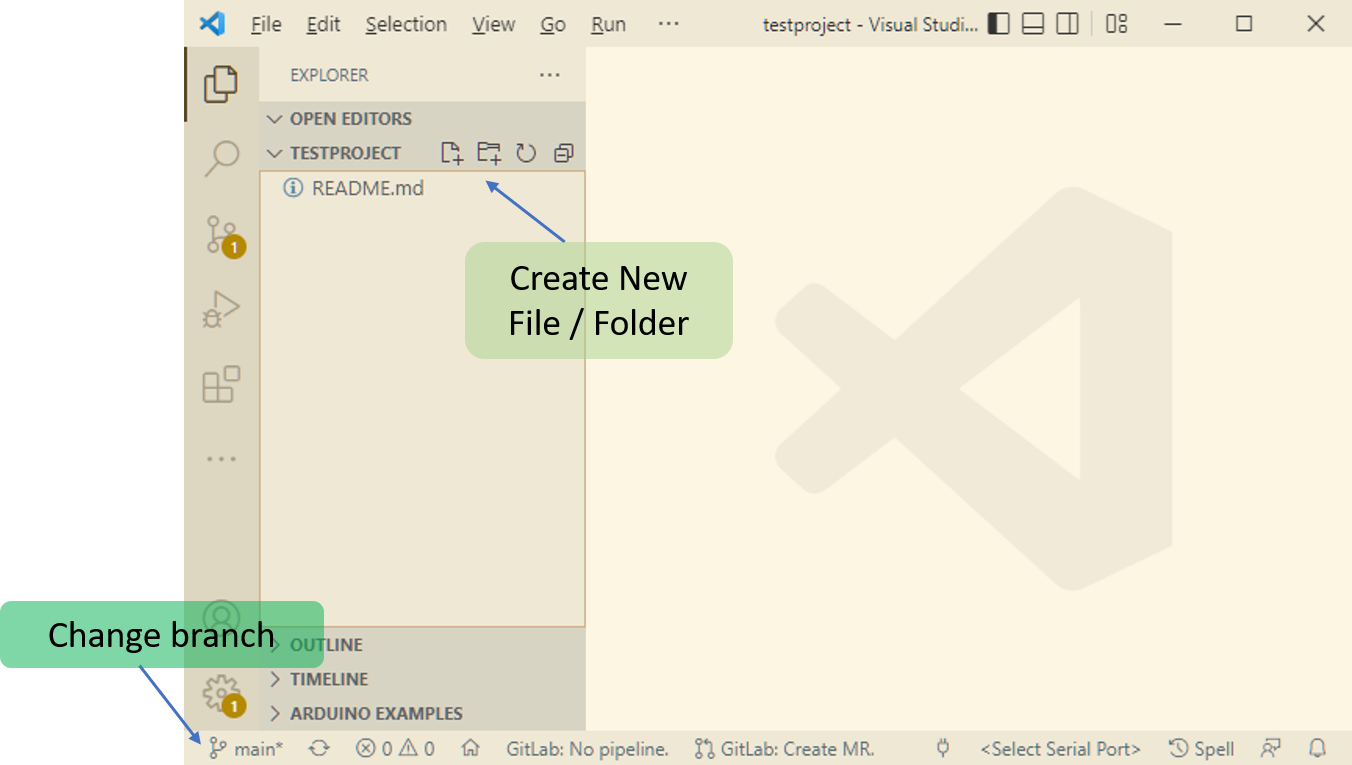Expand ARDUINO EXAMPLES section
The height and width of the screenshot is (765, 1352).
click(276, 713)
